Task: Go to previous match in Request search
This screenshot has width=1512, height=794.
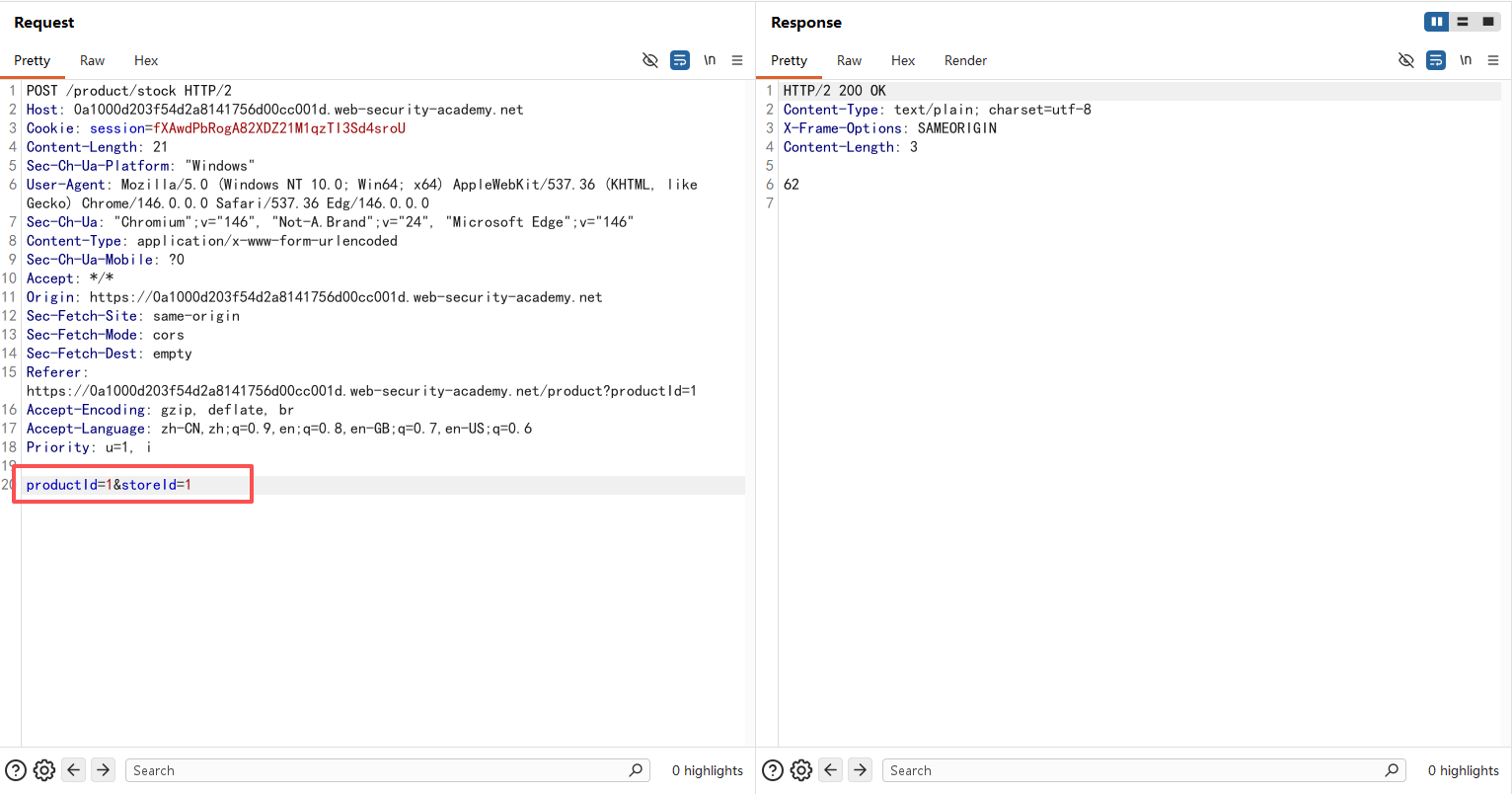Action: point(74,770)
